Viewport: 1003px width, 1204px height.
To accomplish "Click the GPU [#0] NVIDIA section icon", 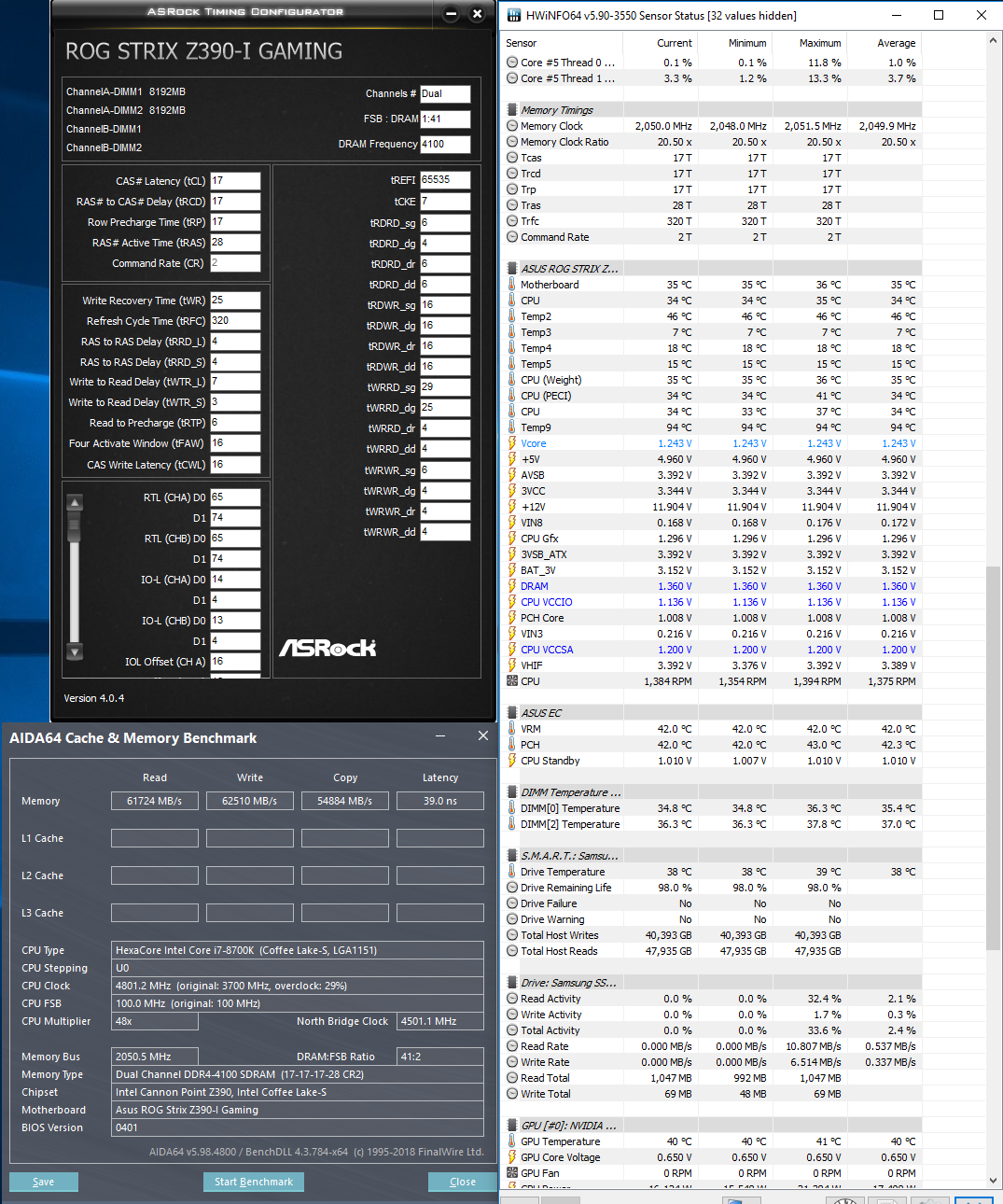I will 512,1126.
